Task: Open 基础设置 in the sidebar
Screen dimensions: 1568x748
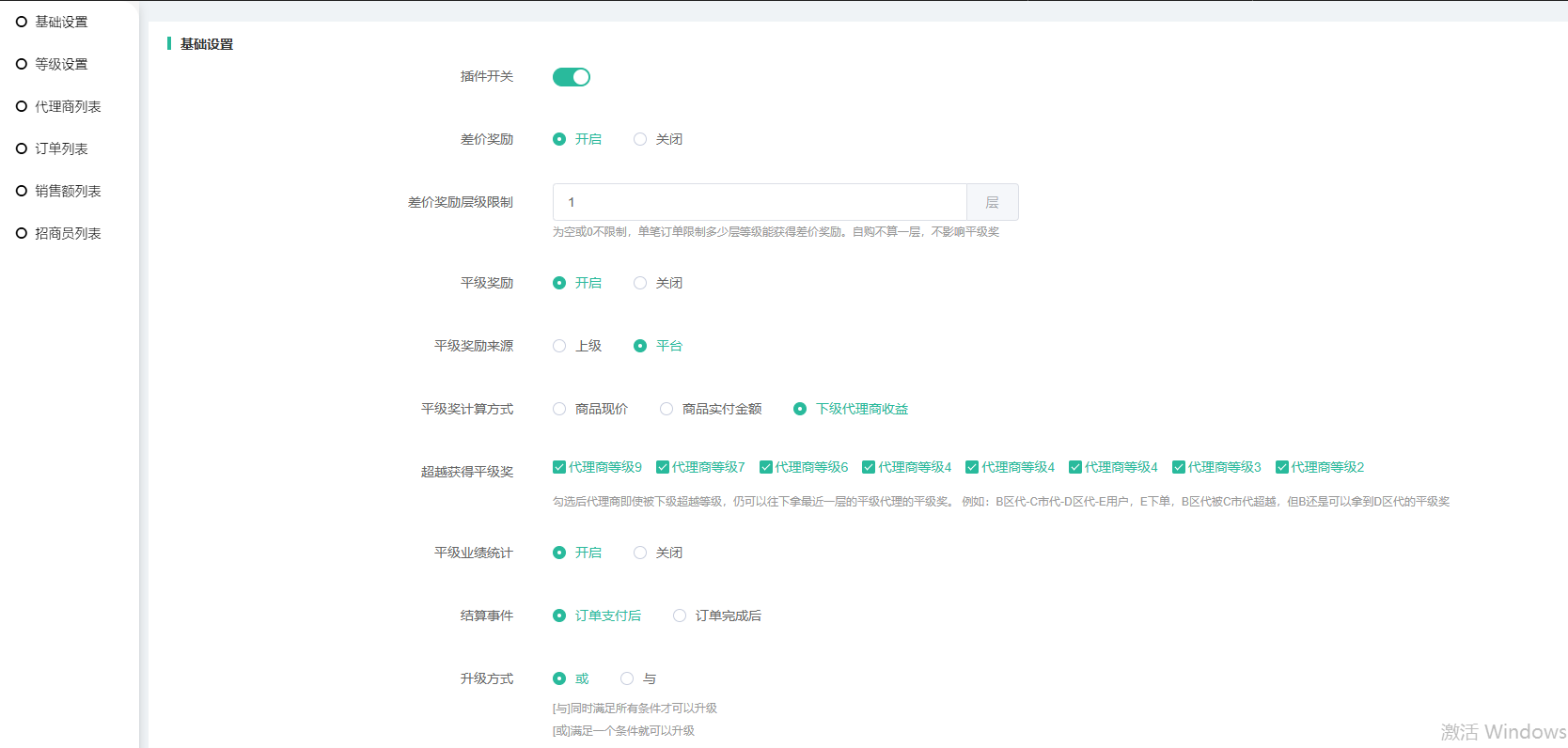Action: coord(60,22)
